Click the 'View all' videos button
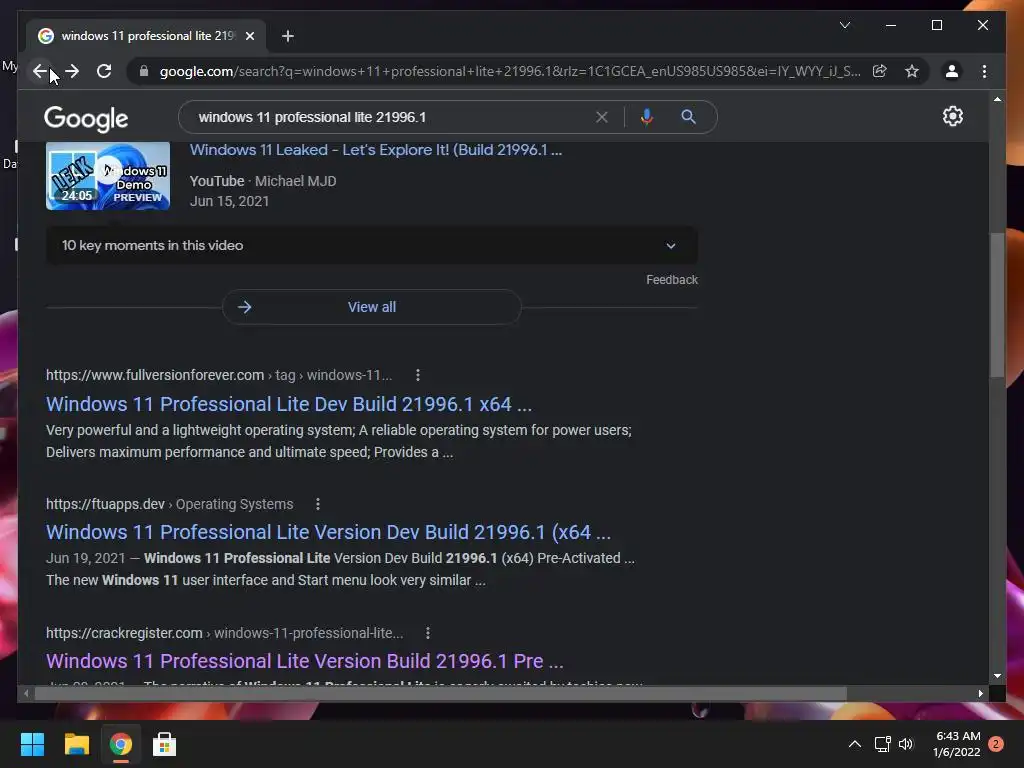This screenshot has height=768, width=1024. point(372,307)
